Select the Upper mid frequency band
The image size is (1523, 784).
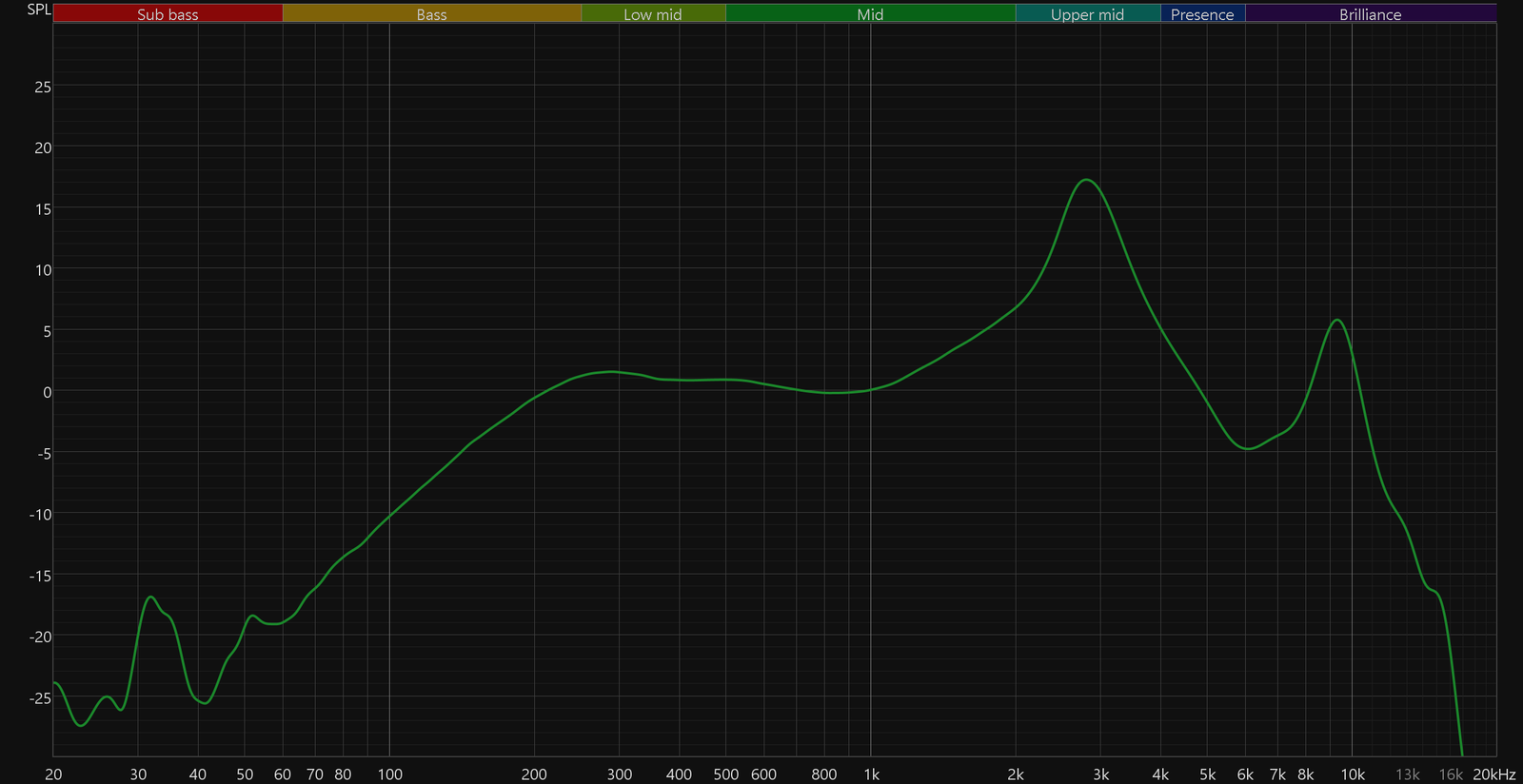click(1087, 13)
